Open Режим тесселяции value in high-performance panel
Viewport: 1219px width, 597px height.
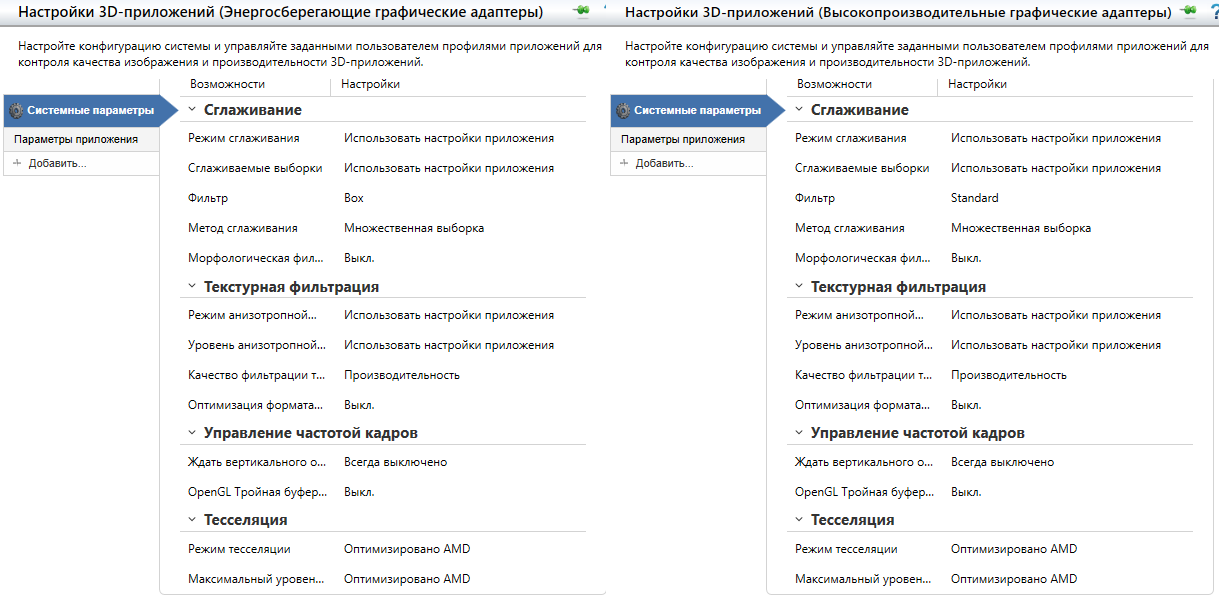coord(1014,549)
